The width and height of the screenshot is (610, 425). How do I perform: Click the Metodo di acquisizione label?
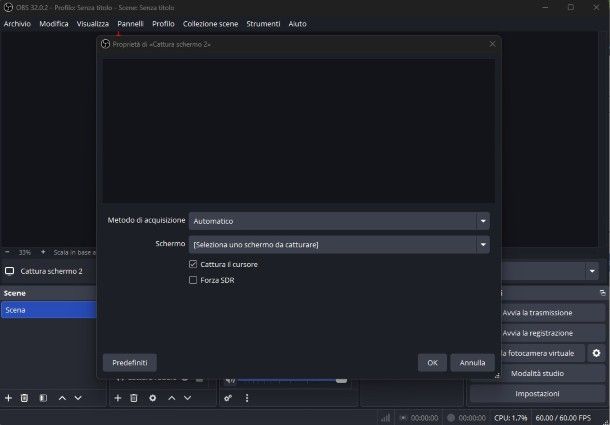tap(146, 220)
